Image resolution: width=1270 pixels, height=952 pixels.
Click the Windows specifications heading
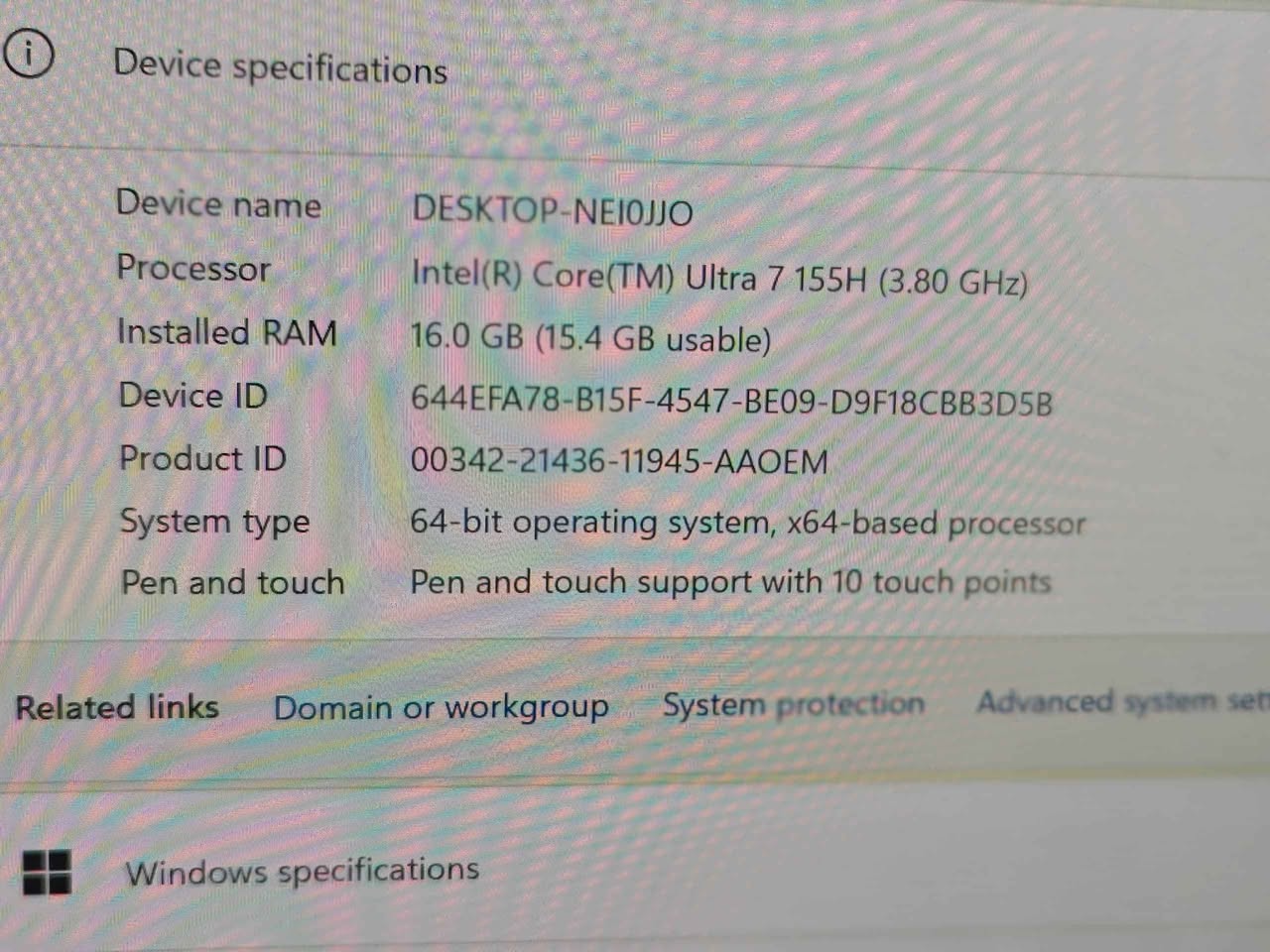[302, 872]
